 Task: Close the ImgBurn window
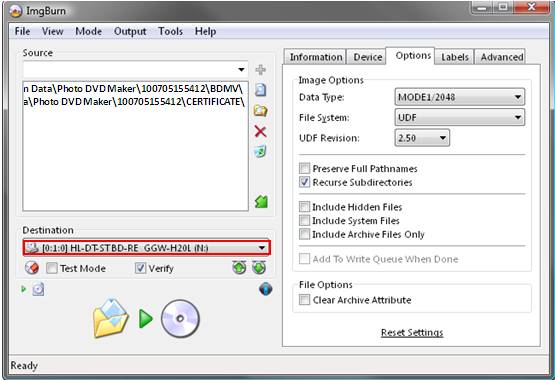(x=531, y=7)
